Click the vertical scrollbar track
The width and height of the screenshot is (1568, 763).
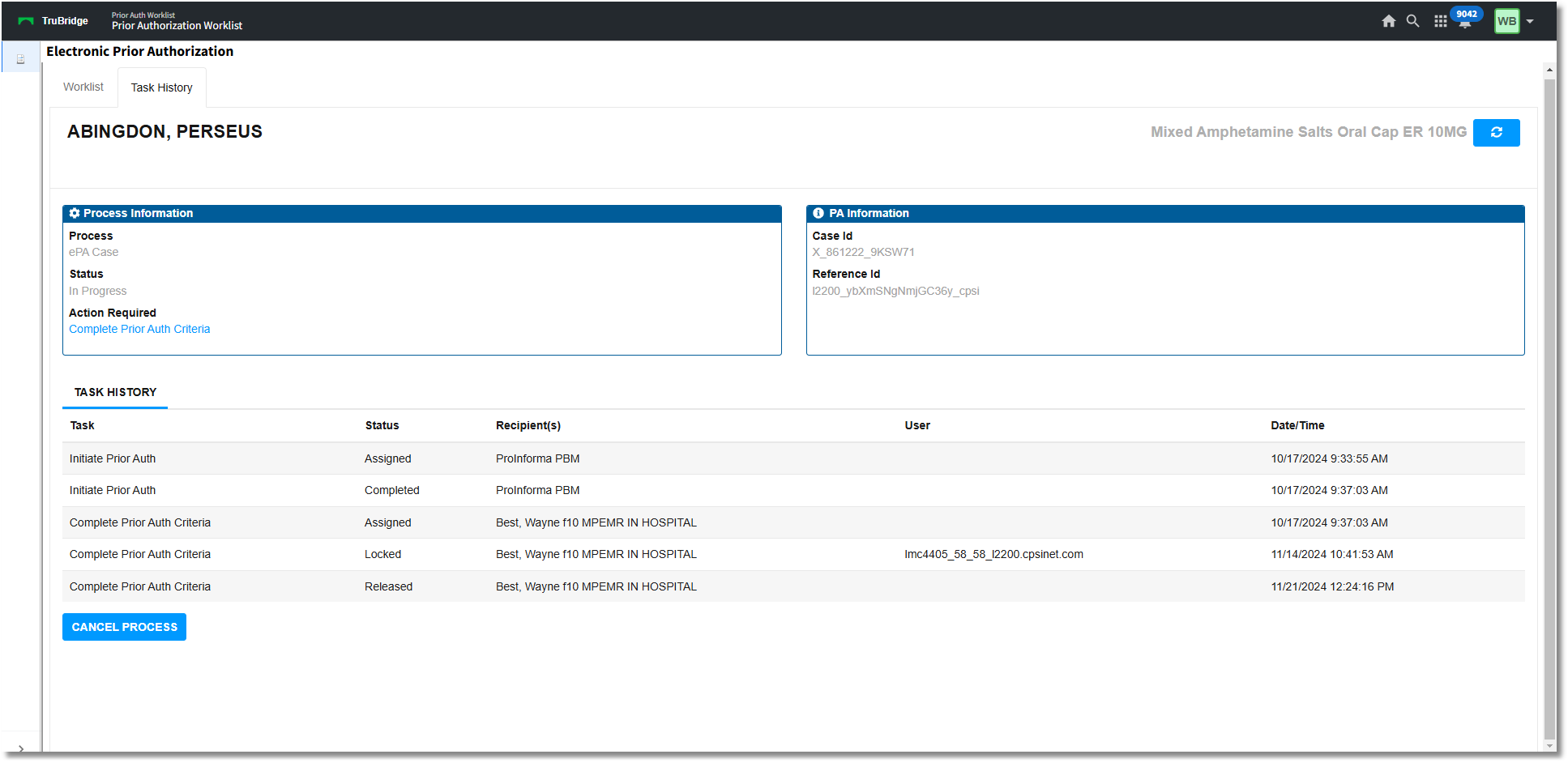pos(1549,408)
